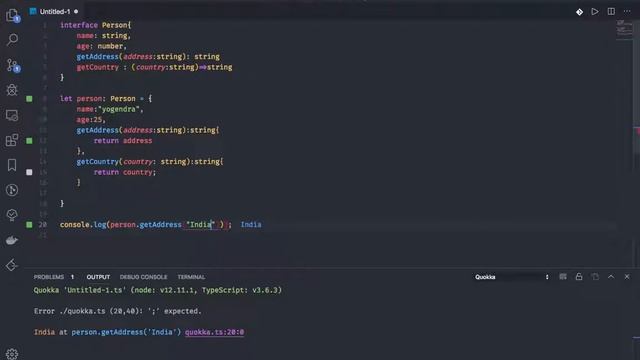Click the unsaved dot on Untitled-1 tab

[x=76, y=12]
